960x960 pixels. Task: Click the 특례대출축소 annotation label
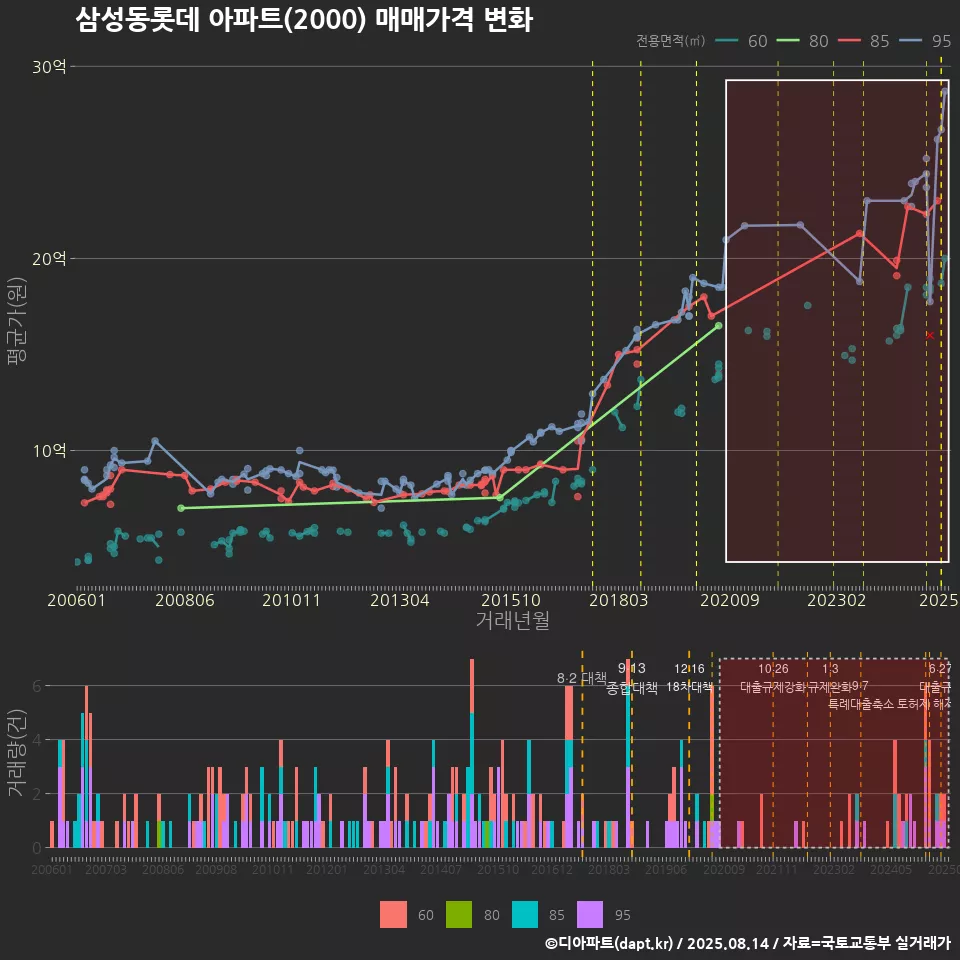click(861, 704)
